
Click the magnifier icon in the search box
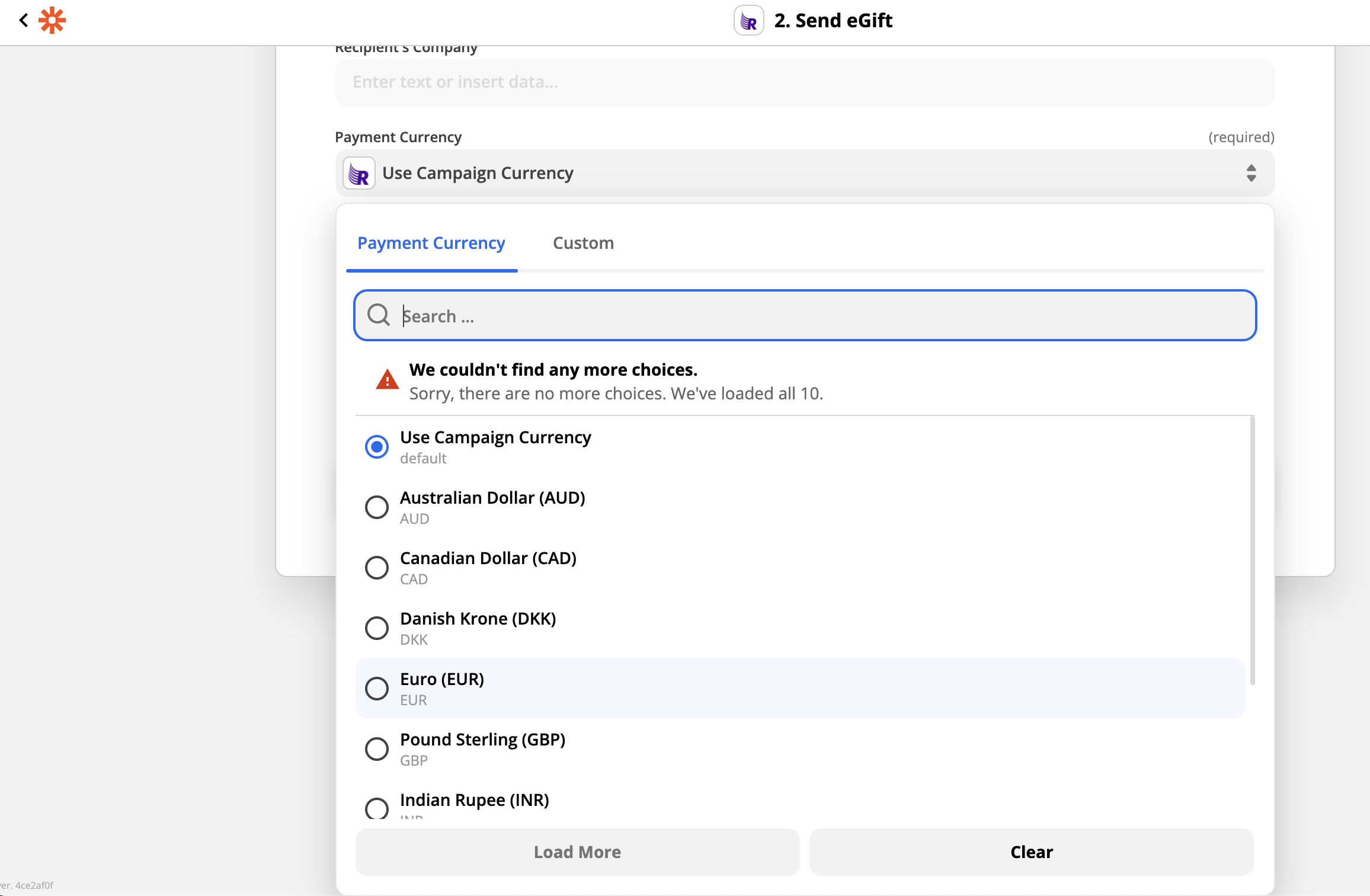378,315
